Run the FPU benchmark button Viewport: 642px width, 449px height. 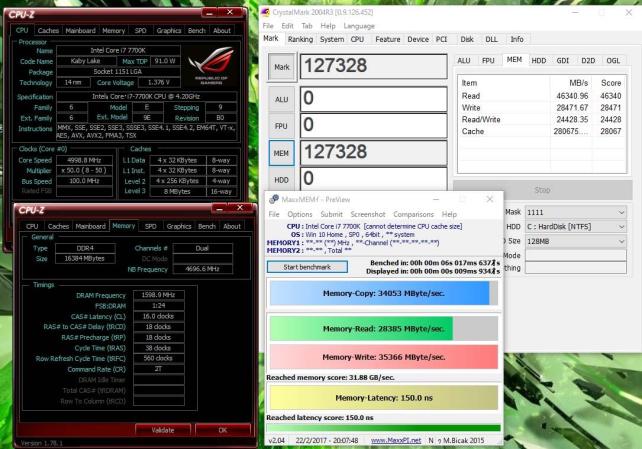[x=282, y=126]
